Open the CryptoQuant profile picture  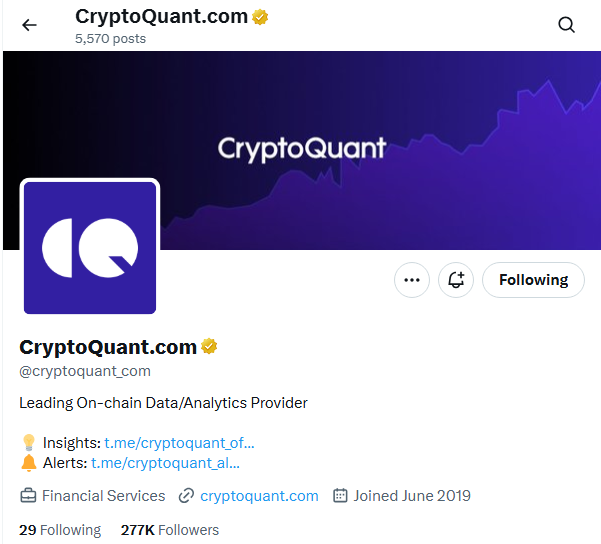(x=90, y=248)
